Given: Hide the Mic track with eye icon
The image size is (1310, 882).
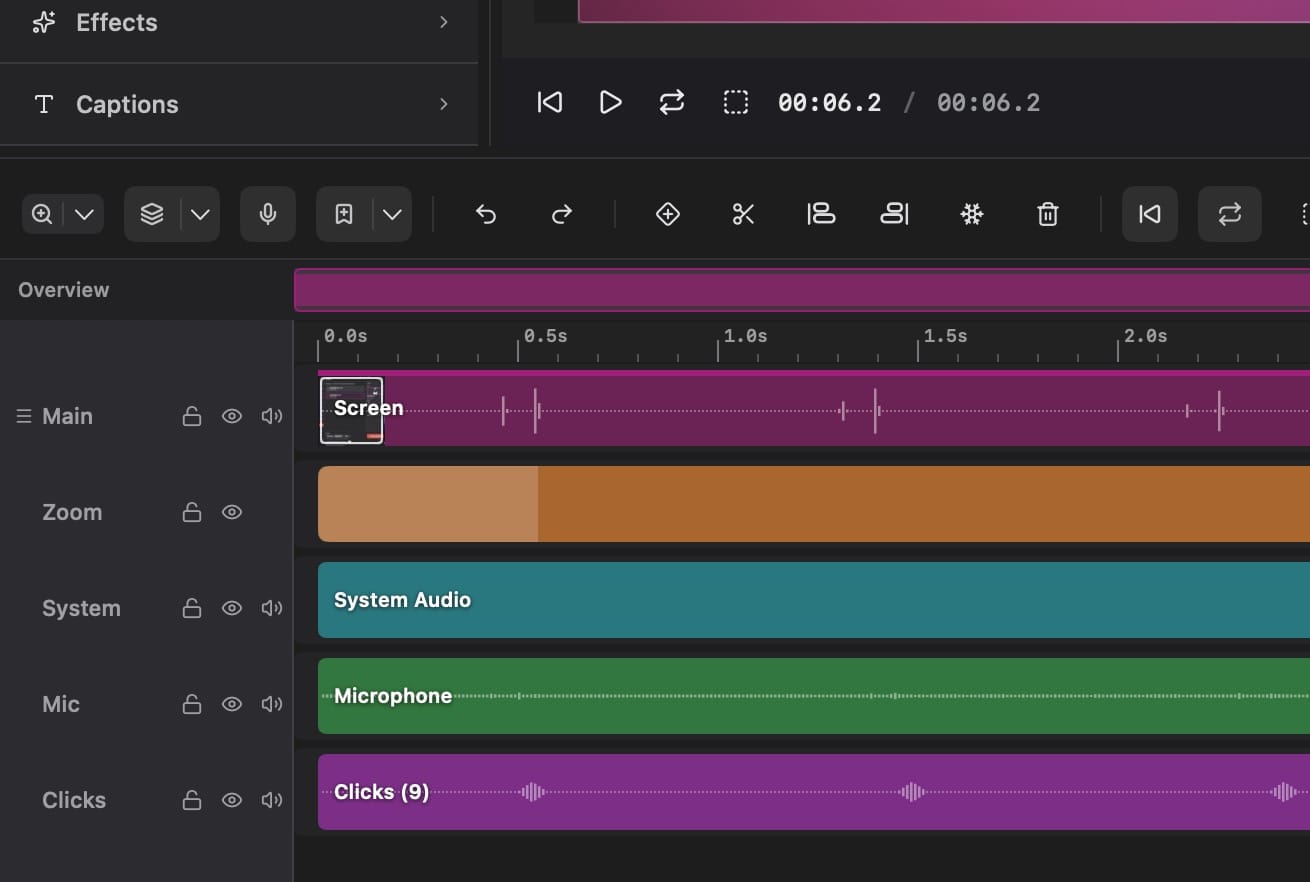Looking at the screenshot, I should click(232, 704).
